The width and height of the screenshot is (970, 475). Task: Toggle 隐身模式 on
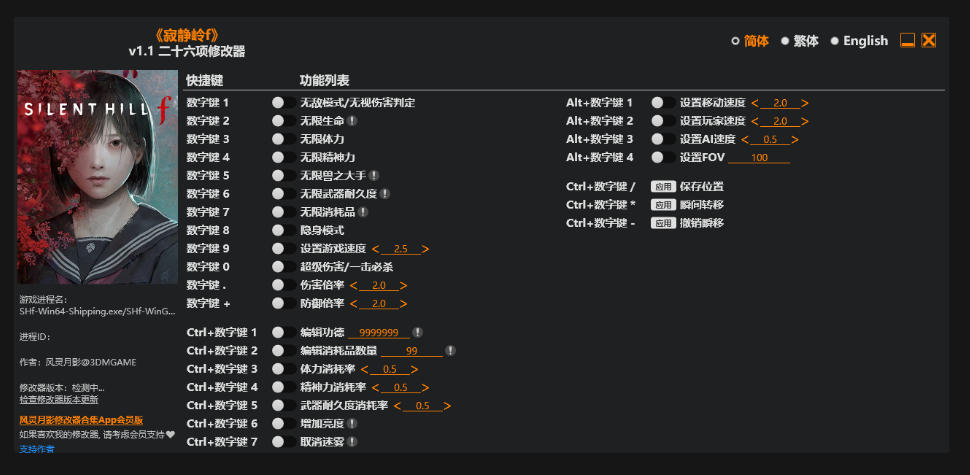tap(283, 230)
